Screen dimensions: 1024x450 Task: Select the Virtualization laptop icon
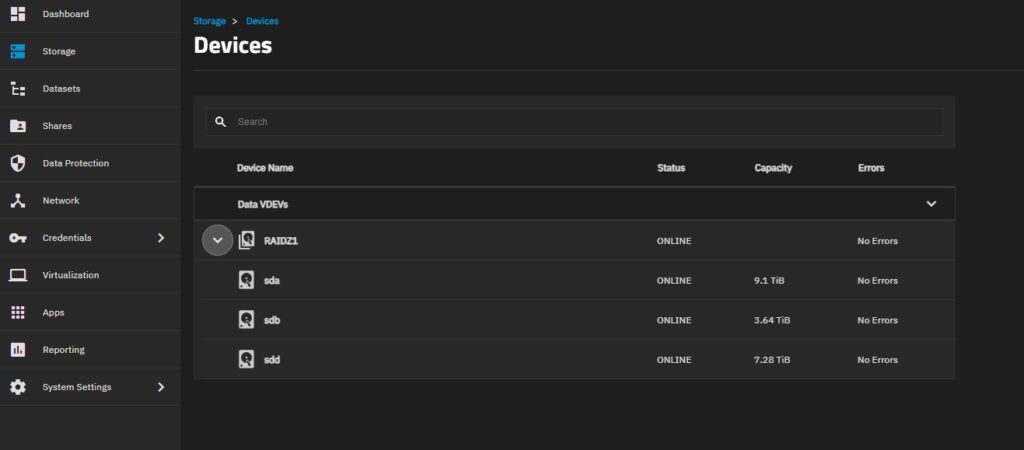tap(18, 275)
